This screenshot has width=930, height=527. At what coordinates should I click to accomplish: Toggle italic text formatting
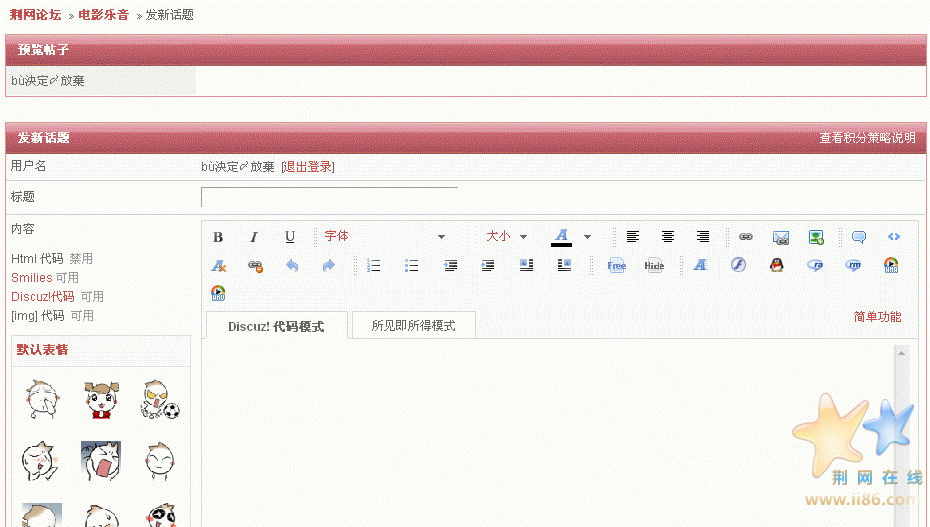pyautogui.click(x=254, y=237)
